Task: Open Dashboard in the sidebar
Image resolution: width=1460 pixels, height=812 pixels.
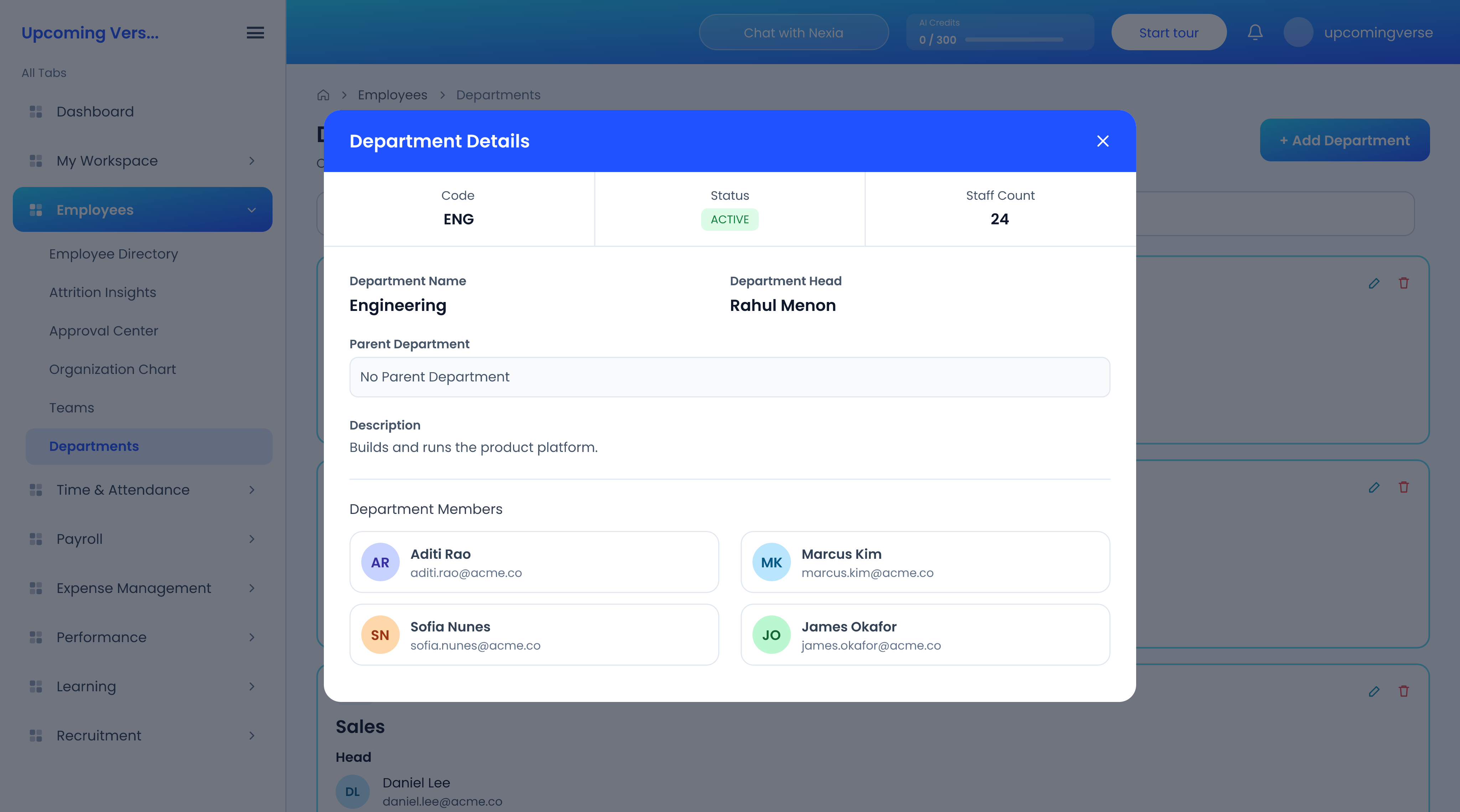Action: (x=142, y=111)
